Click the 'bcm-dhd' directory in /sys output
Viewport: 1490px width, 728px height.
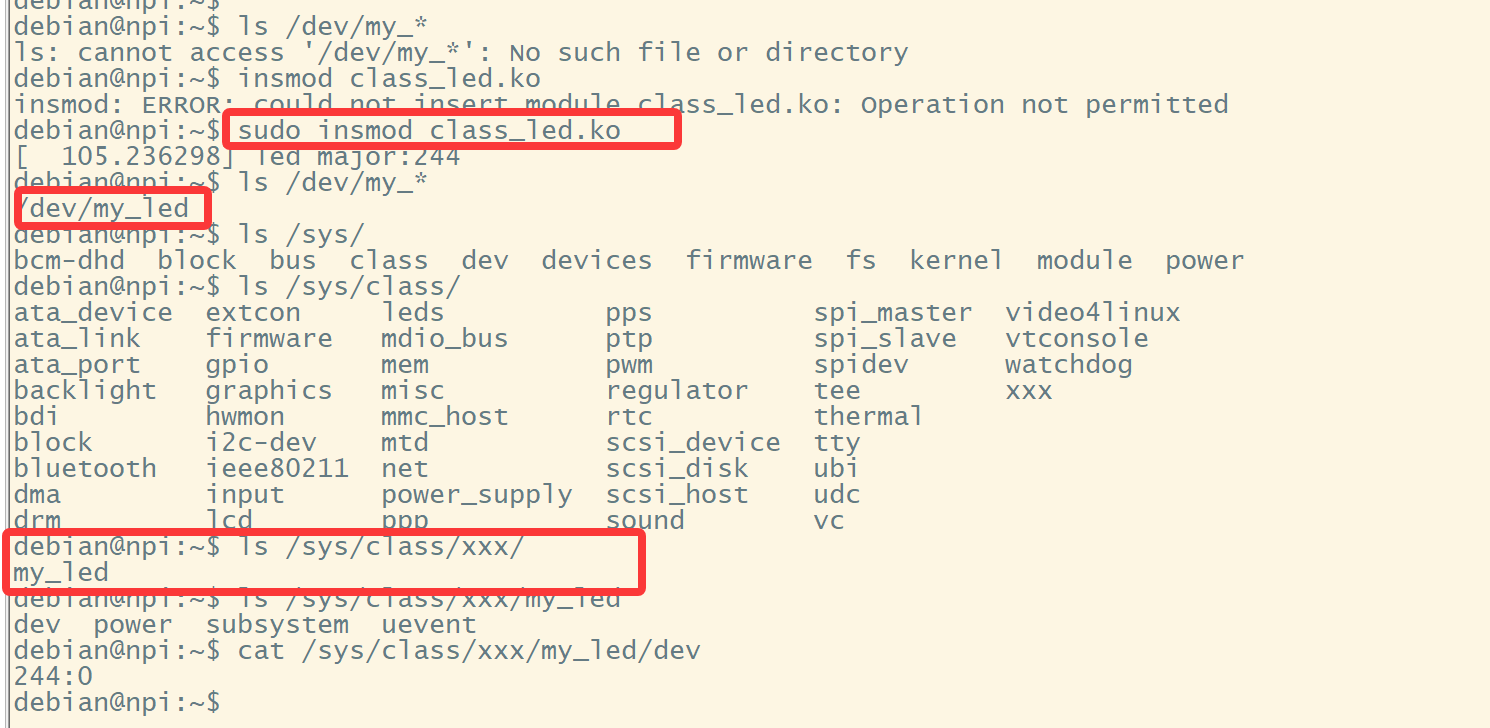pyautogui.click(x=69, y=261)
